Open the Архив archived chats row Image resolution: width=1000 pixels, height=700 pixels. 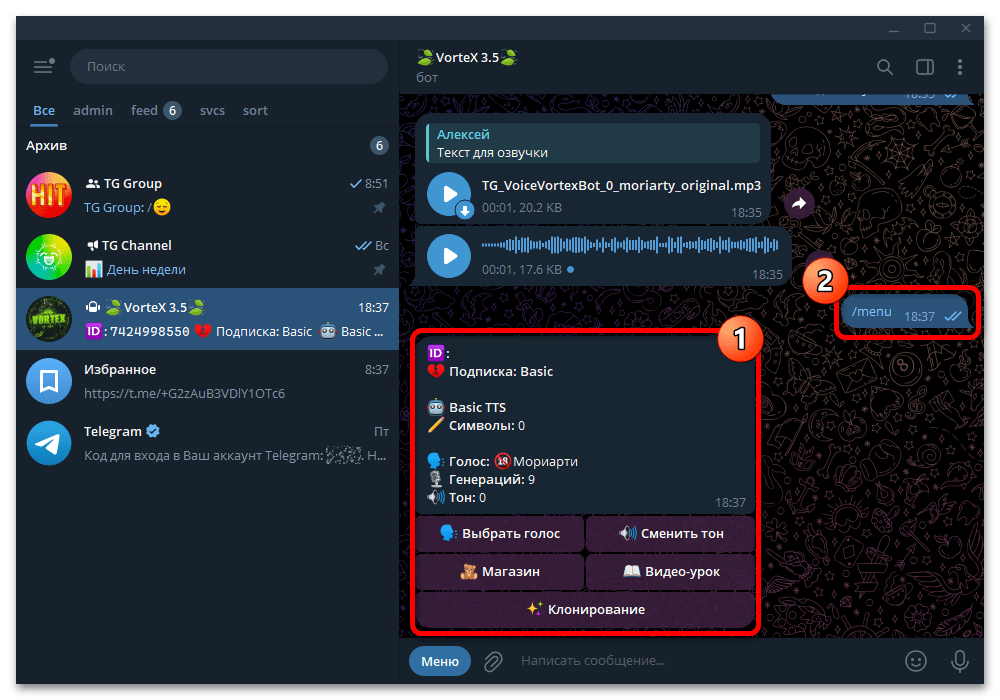tap(207, 145)
